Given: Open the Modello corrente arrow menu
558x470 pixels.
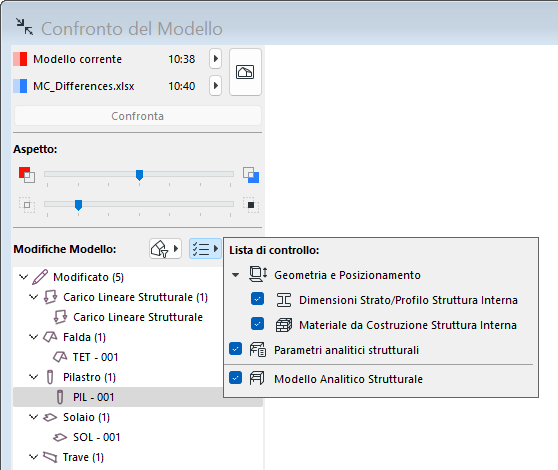Looking at the screenshot, I should coord(216,59).
